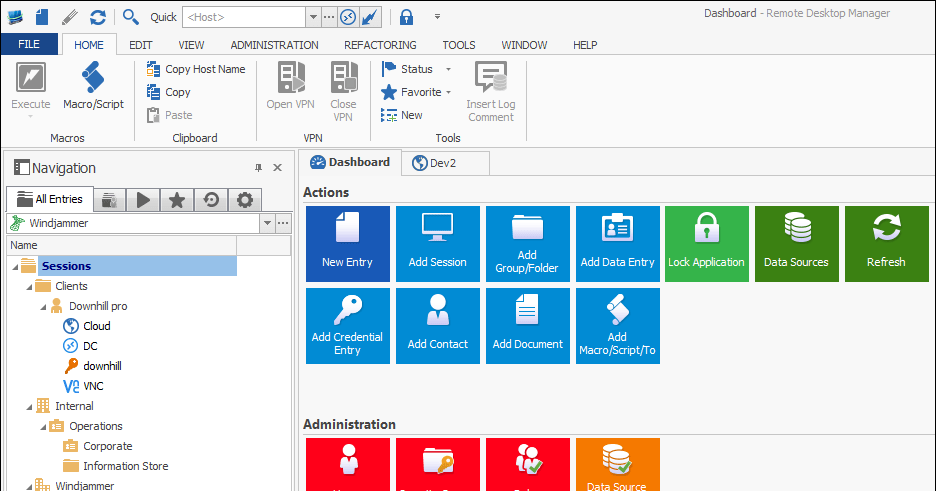Viewport: 936px width, 491px height.
Task: Open the Data Sources tile
Action: (x=796, y=243)
